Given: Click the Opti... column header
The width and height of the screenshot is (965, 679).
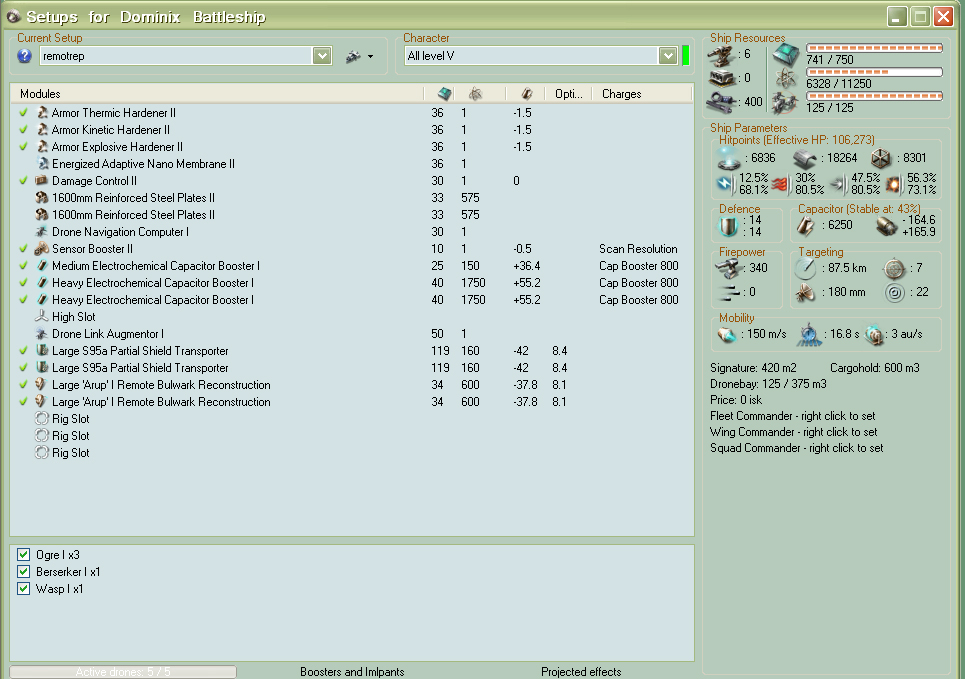Looking at the screenshot, I should click(569, 94).
